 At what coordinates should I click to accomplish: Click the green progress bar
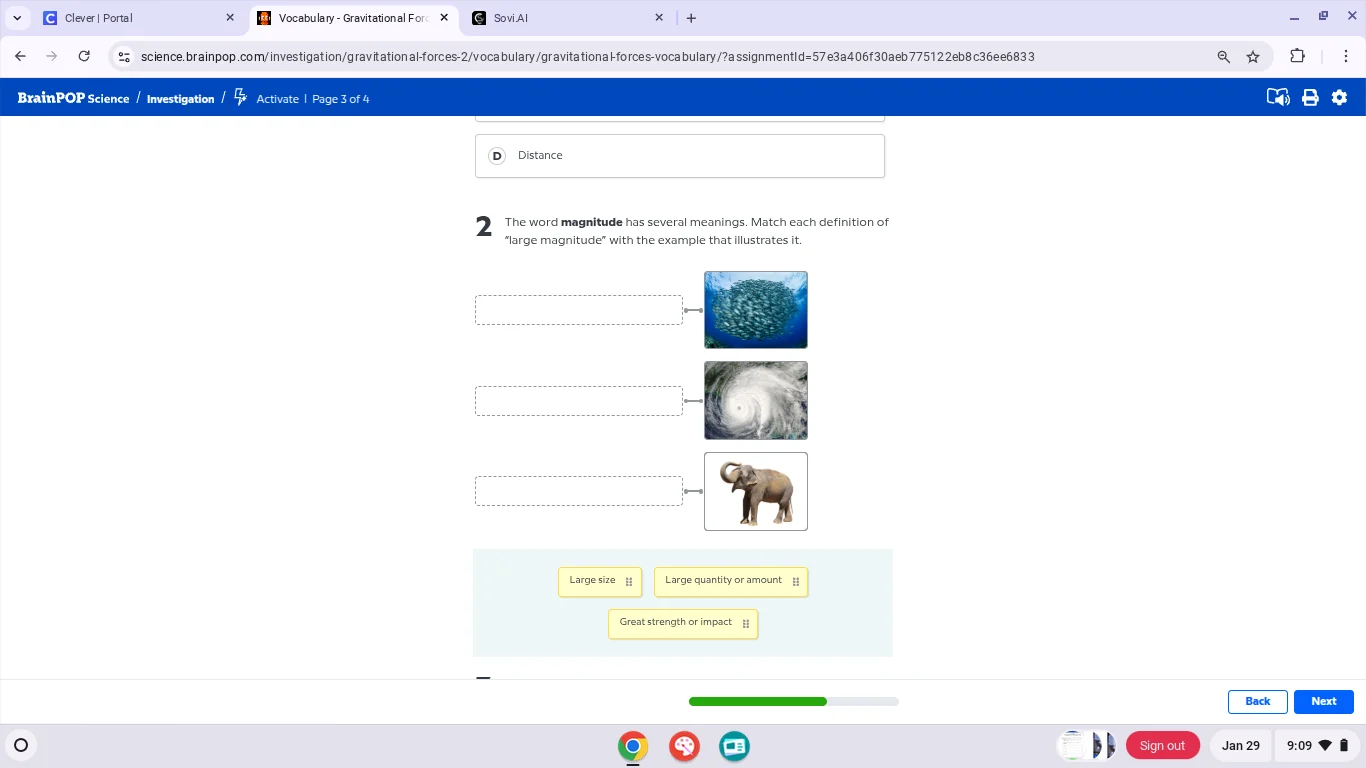(x=758, y=702)
